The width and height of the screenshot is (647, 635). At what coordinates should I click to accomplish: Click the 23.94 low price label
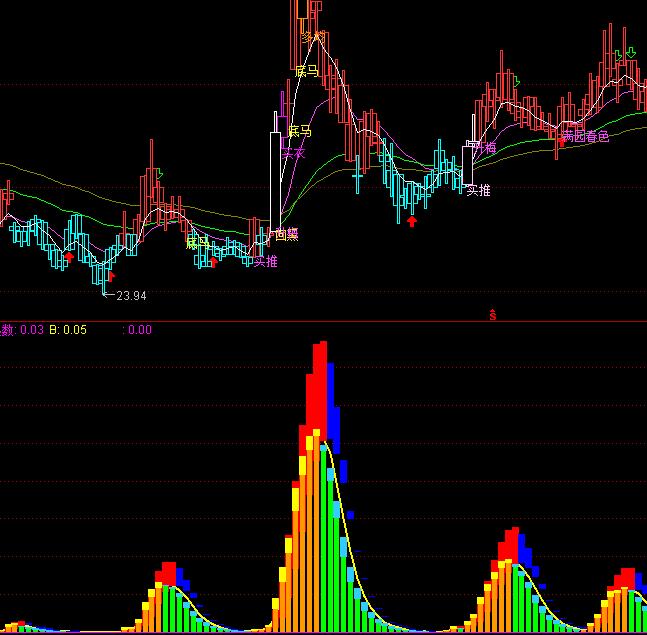pyautogui.click(x=131, y=296)
